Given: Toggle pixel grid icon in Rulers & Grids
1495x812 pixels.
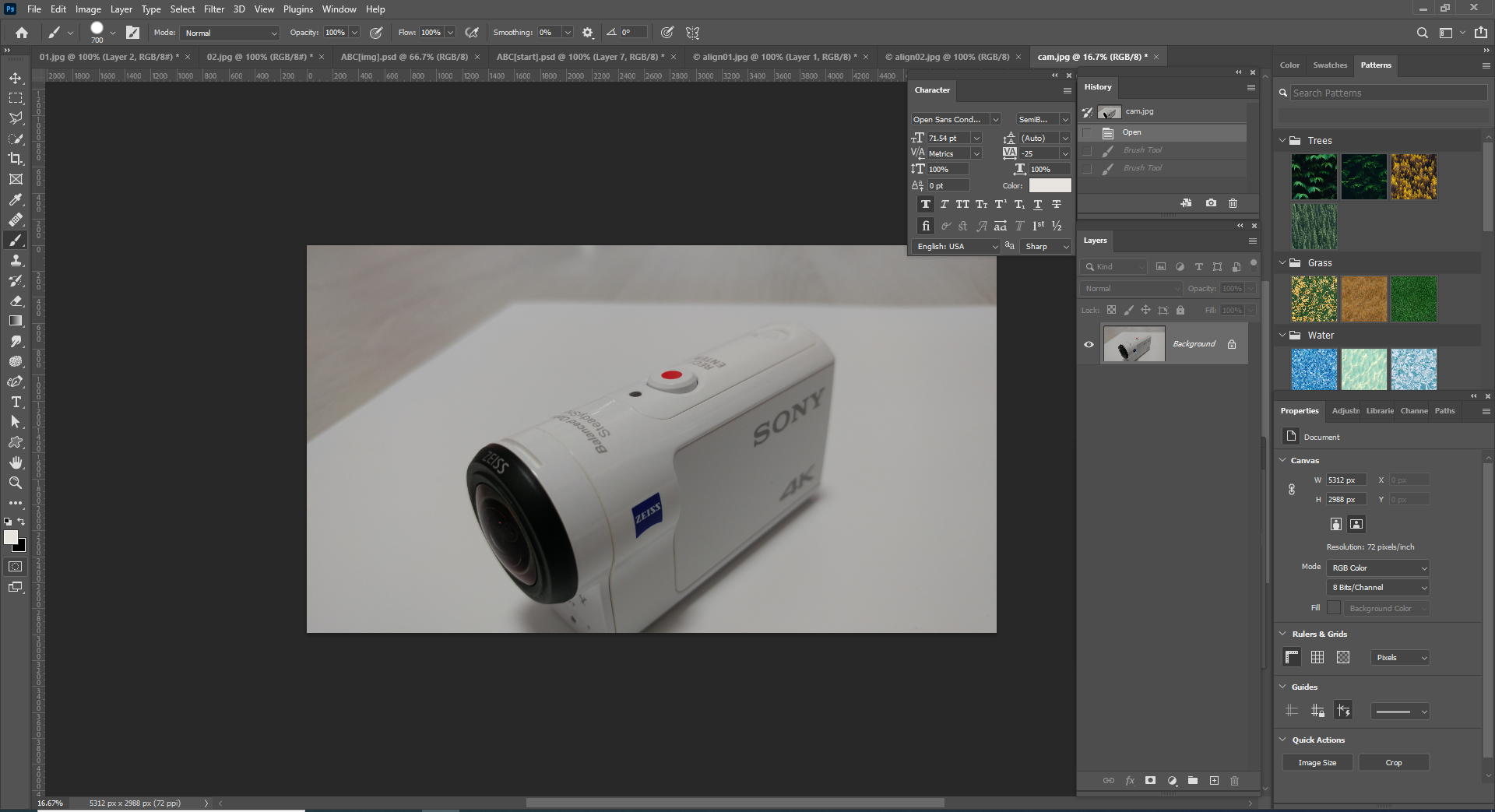Looking at the screenshot, I should pyautogui.click(x=1343, y=657).
